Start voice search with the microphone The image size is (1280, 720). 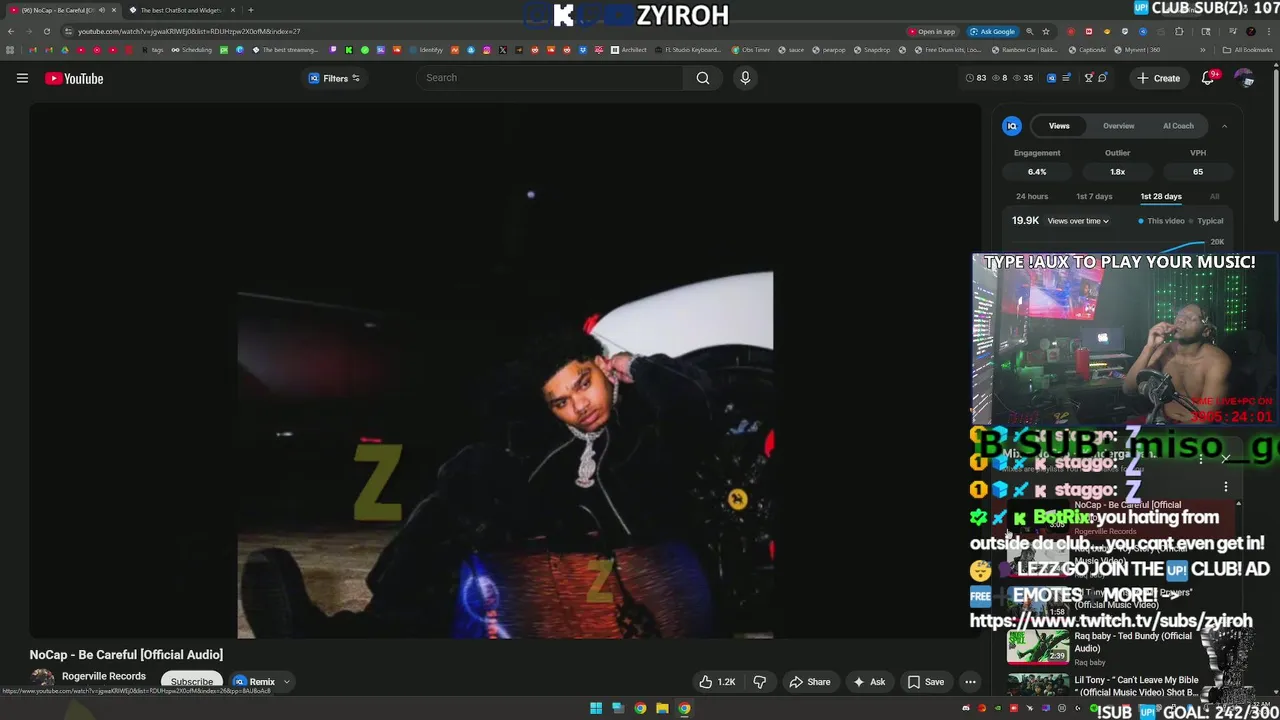(x=745, y=78)
